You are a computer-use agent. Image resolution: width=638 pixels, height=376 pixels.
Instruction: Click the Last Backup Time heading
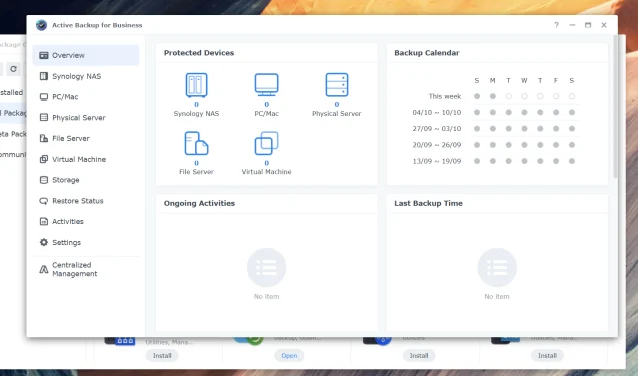428,203
